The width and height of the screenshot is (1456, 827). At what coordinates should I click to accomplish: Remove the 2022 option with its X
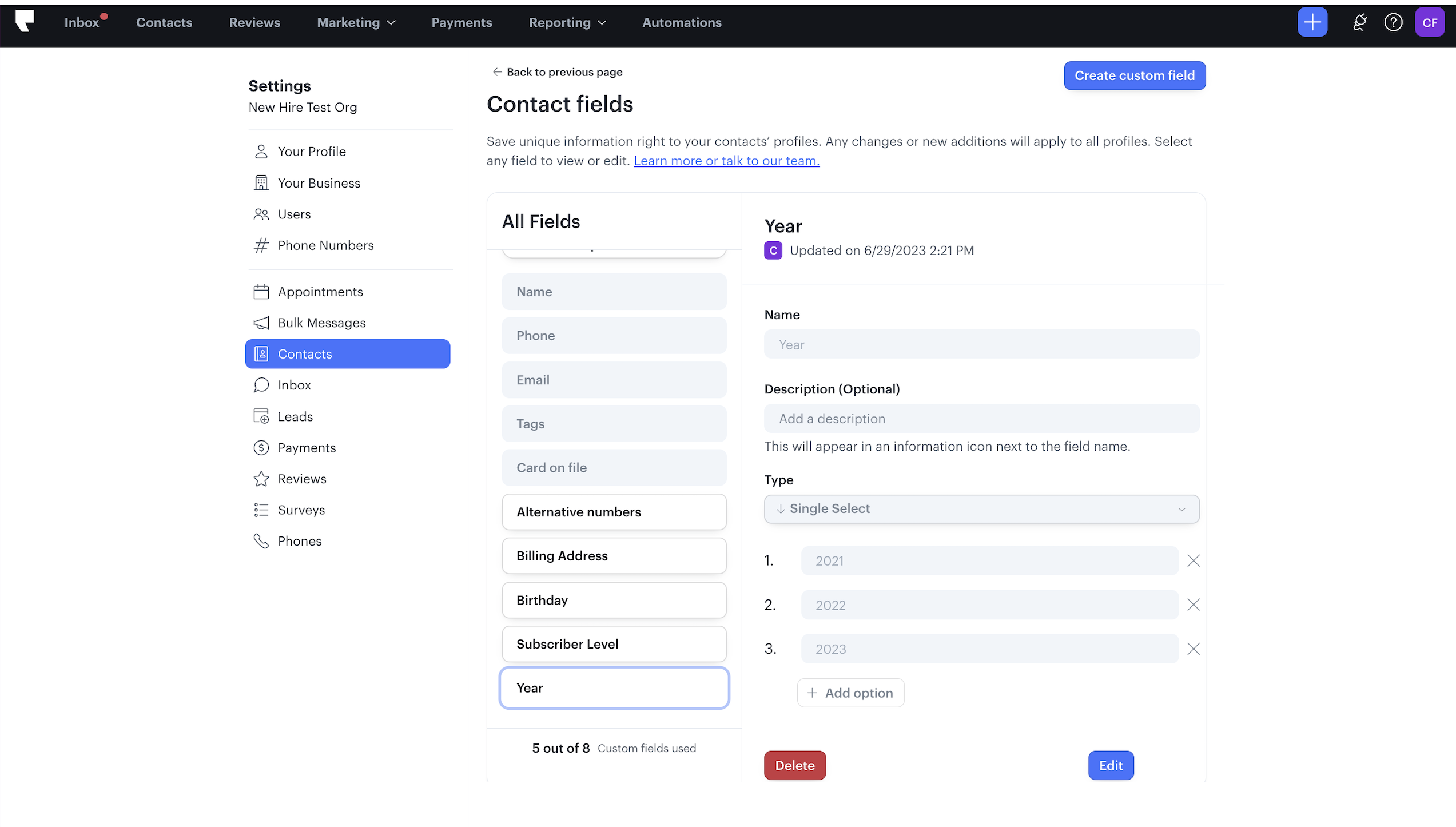(x=1194, y=605)
